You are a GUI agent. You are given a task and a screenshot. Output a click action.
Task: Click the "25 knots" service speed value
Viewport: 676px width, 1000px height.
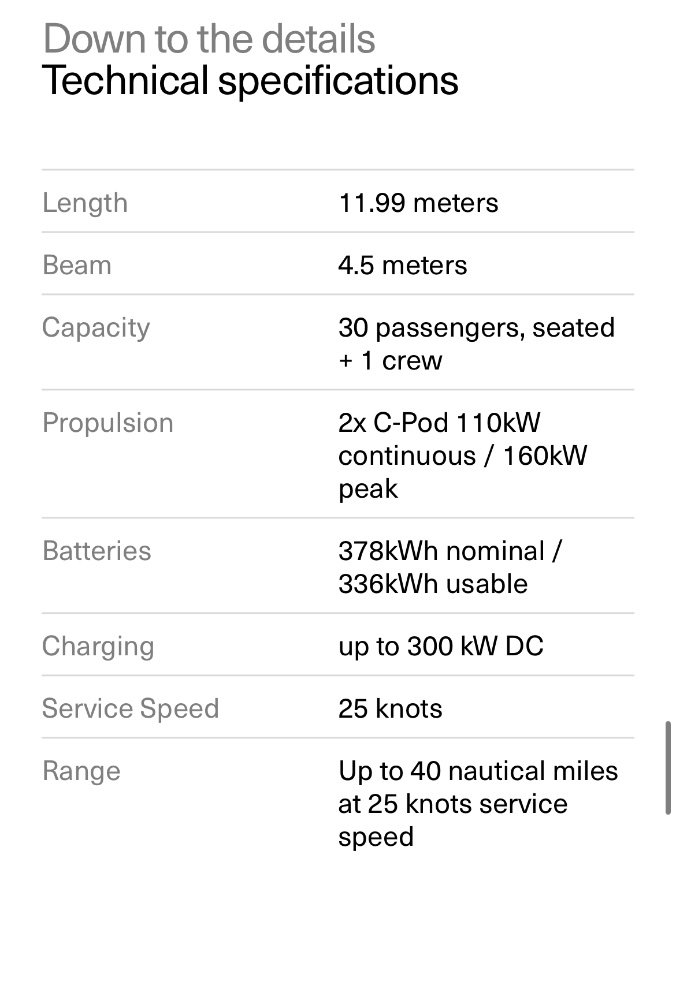click(x=390, y=708)
